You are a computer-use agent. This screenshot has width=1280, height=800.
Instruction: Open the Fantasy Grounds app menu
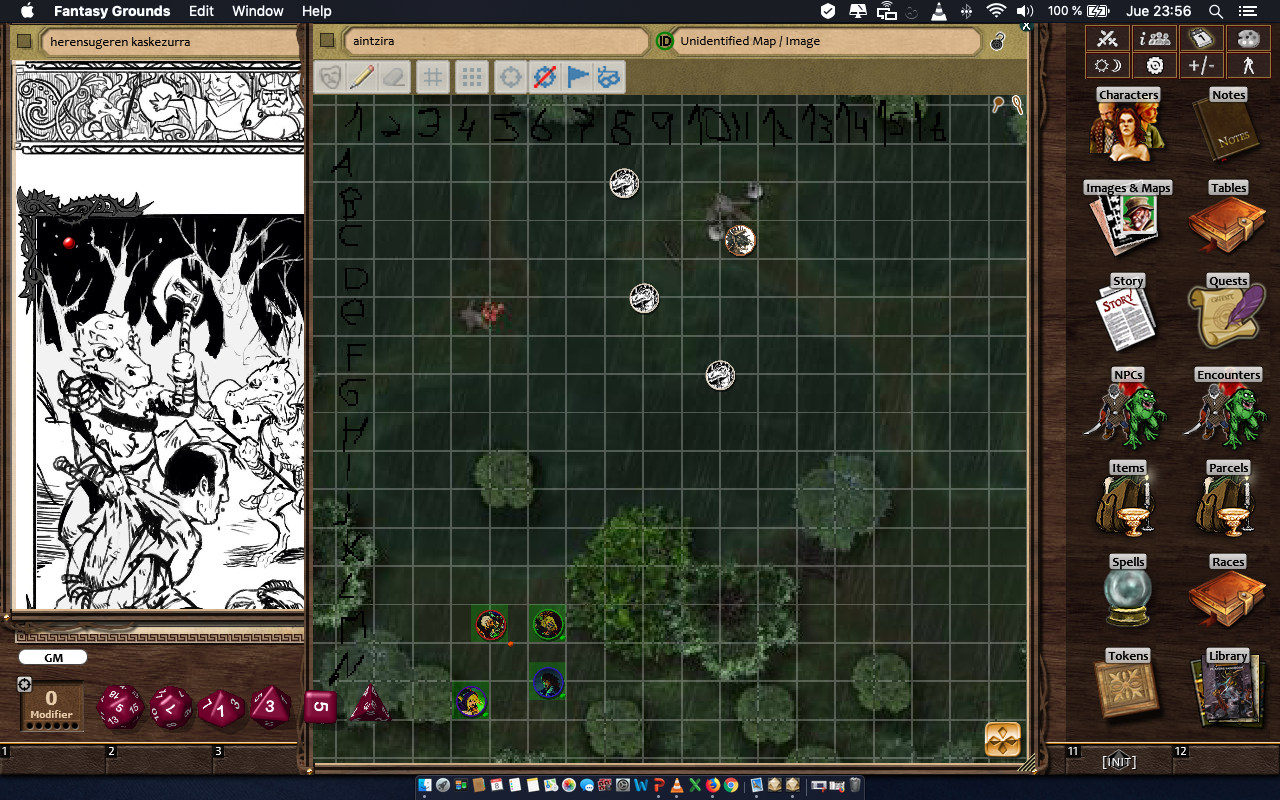tap(112, 11)
